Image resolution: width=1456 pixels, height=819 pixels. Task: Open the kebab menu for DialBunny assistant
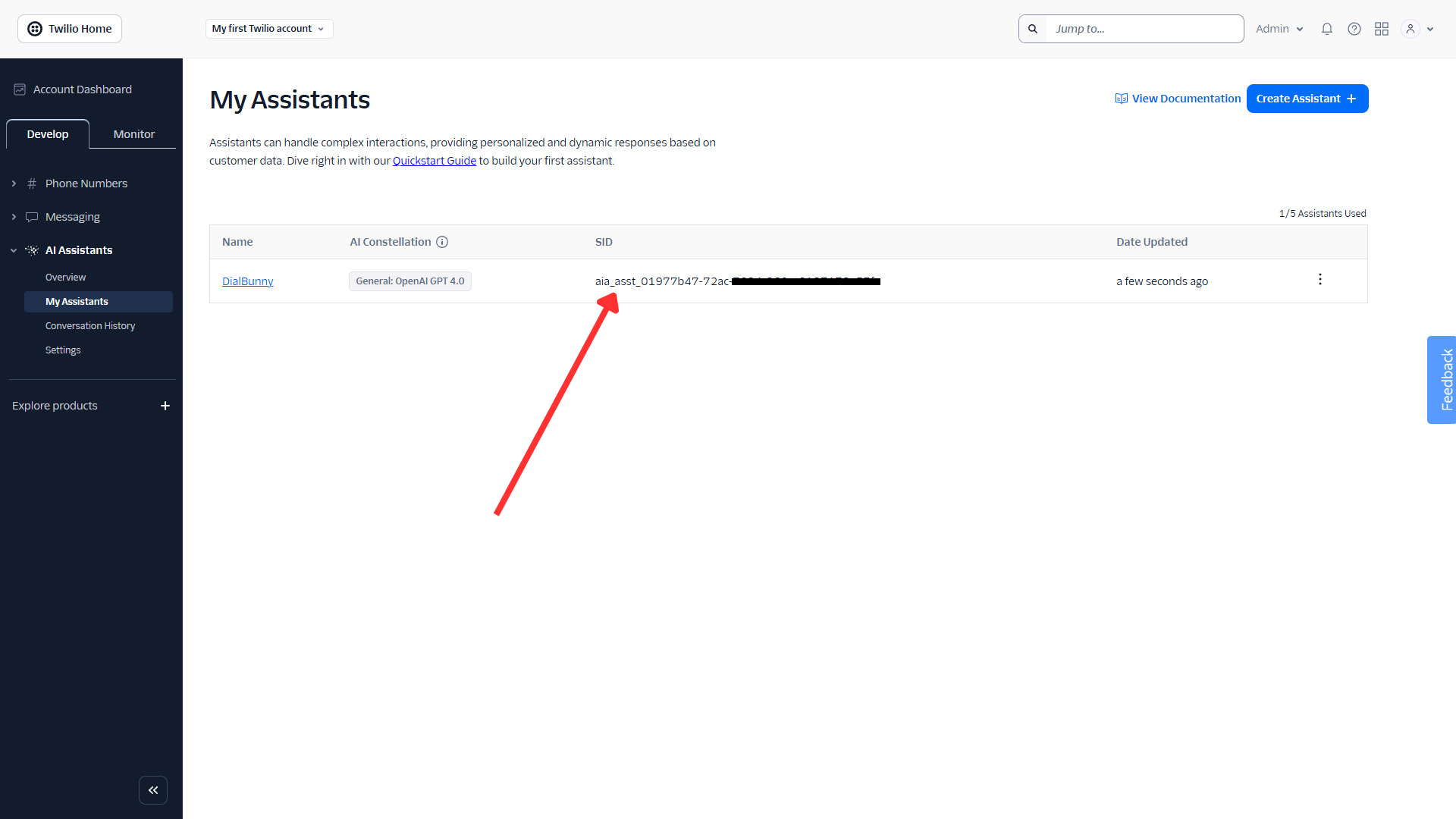[1320, 279]
